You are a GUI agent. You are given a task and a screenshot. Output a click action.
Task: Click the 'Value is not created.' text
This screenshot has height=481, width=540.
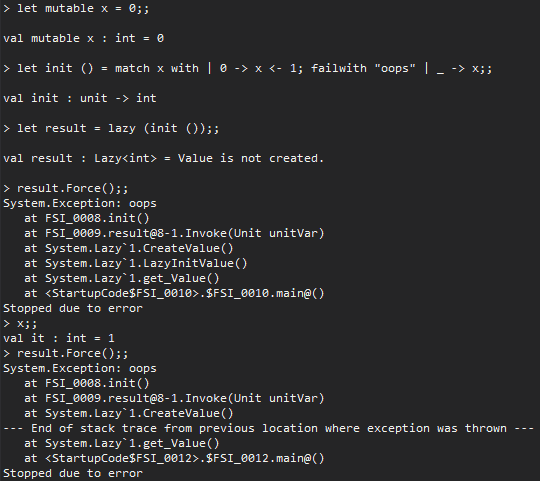(x=251, y=158)
